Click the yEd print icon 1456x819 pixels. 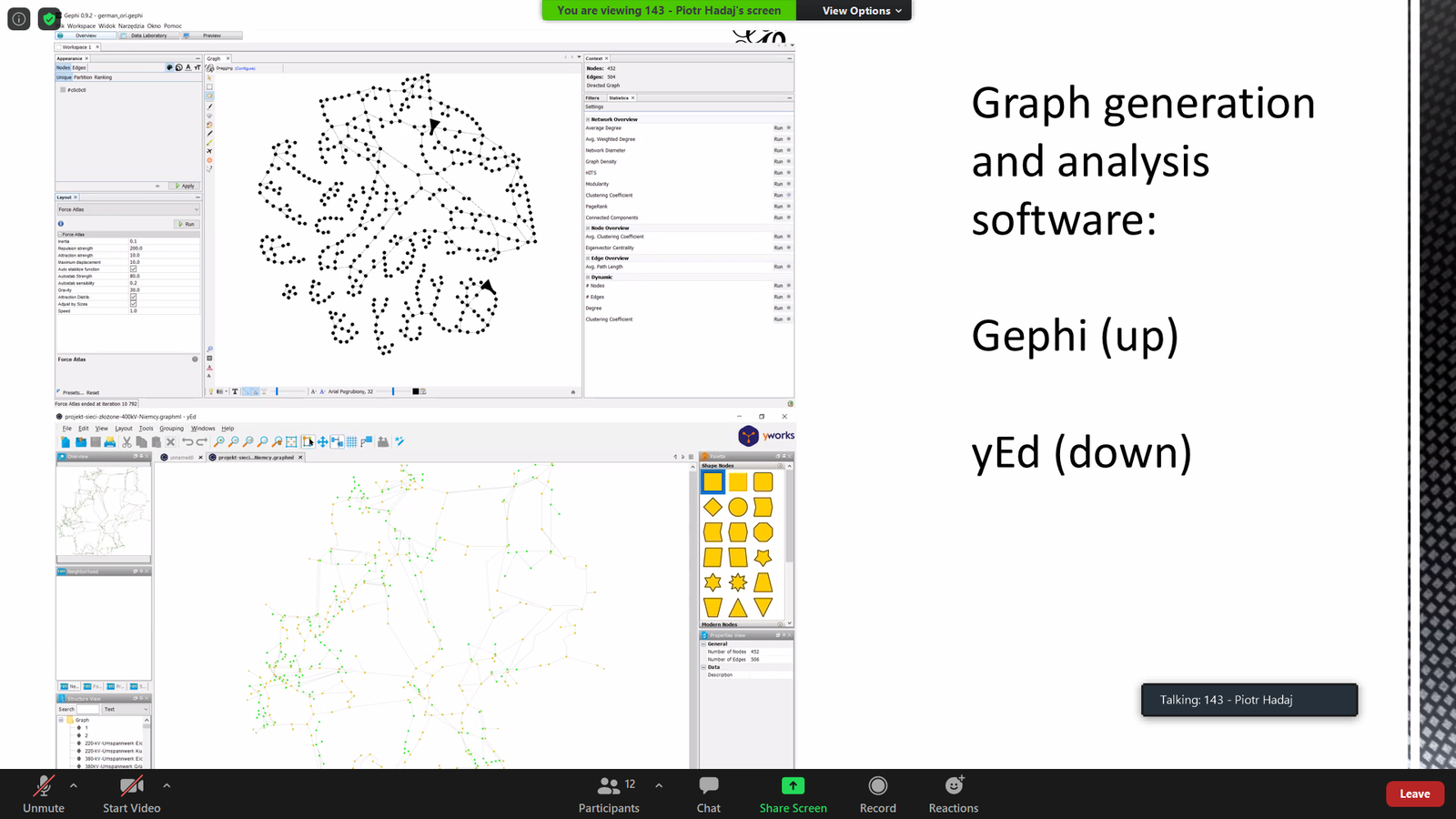[x=110, y=442]
